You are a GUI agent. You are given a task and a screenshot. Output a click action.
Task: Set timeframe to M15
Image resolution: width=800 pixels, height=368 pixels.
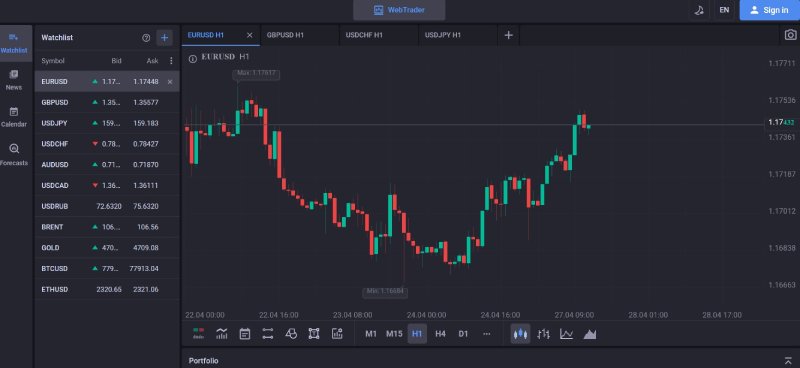tap(394, 334)
